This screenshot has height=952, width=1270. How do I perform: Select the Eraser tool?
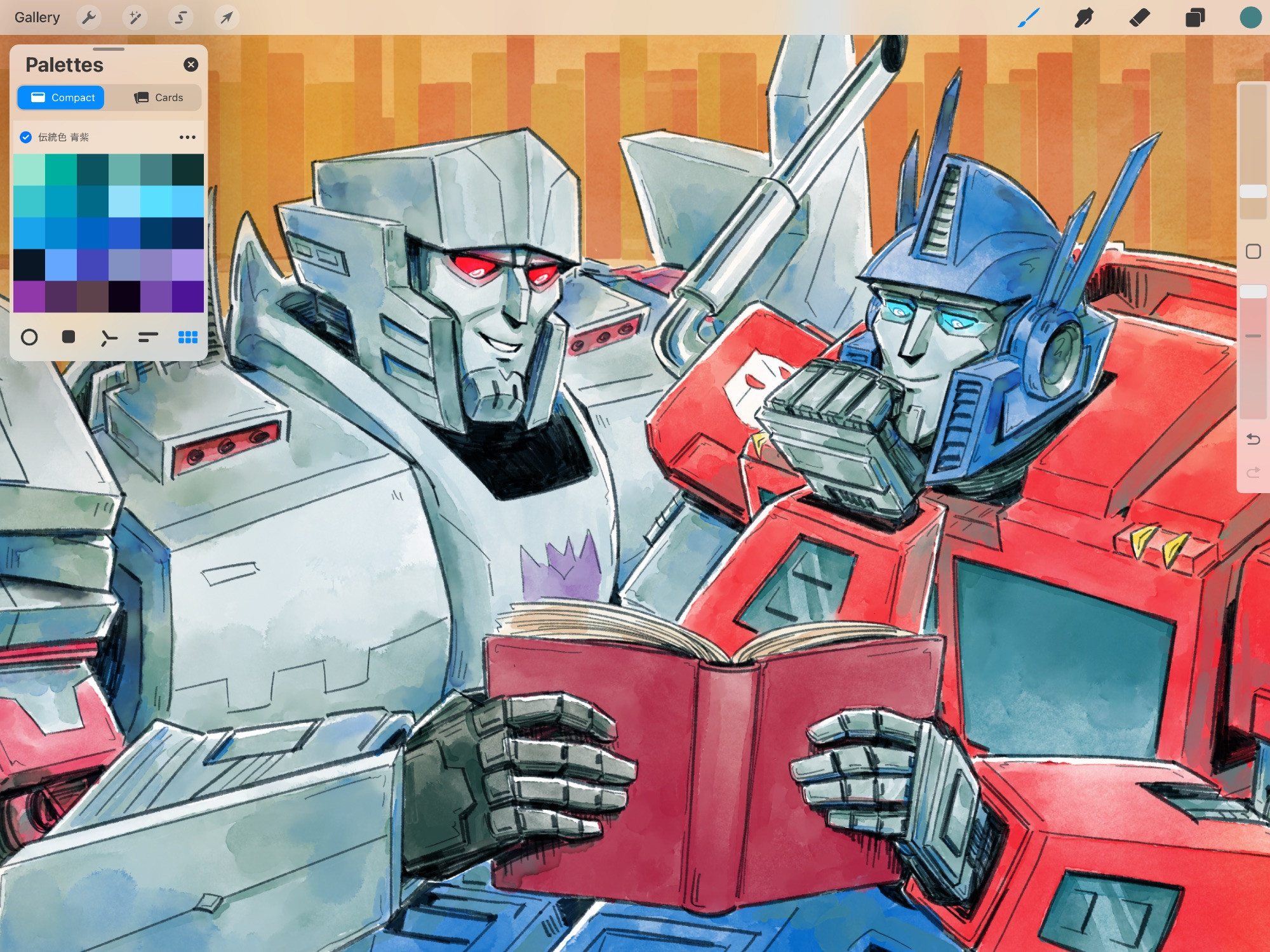1139,17
